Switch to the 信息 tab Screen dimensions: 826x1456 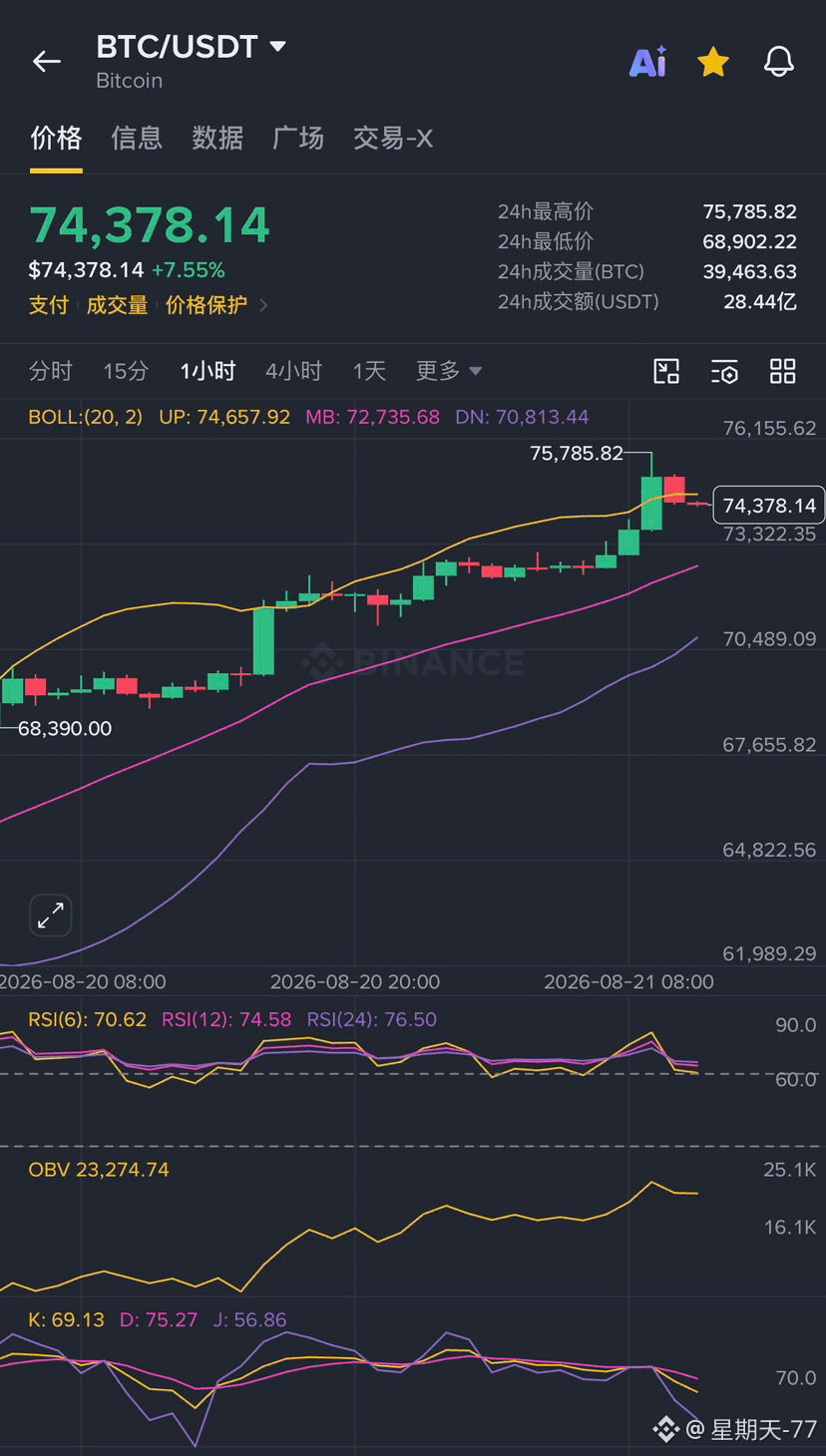coord(137,138)
